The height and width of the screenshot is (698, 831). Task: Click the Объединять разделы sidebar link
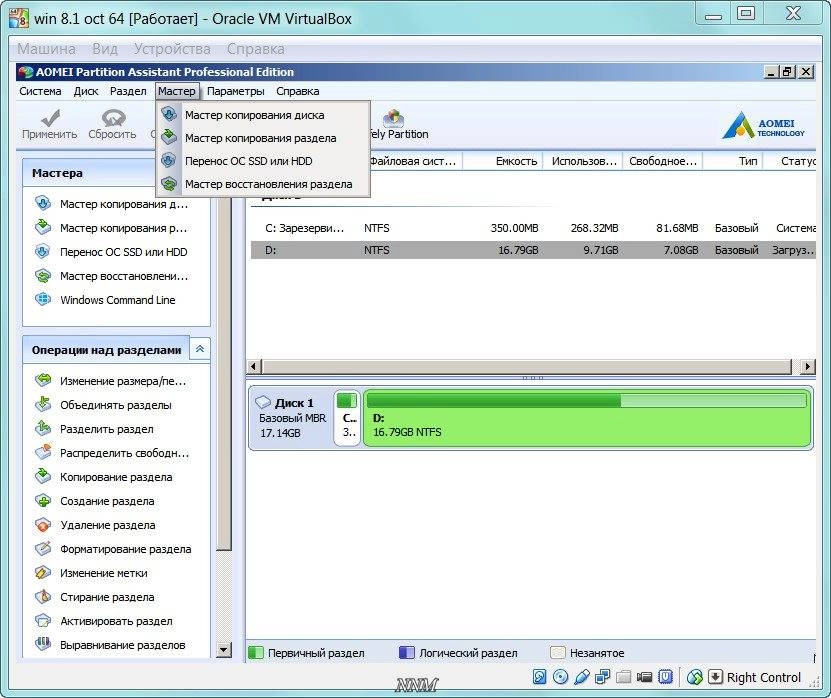(116, 405)
